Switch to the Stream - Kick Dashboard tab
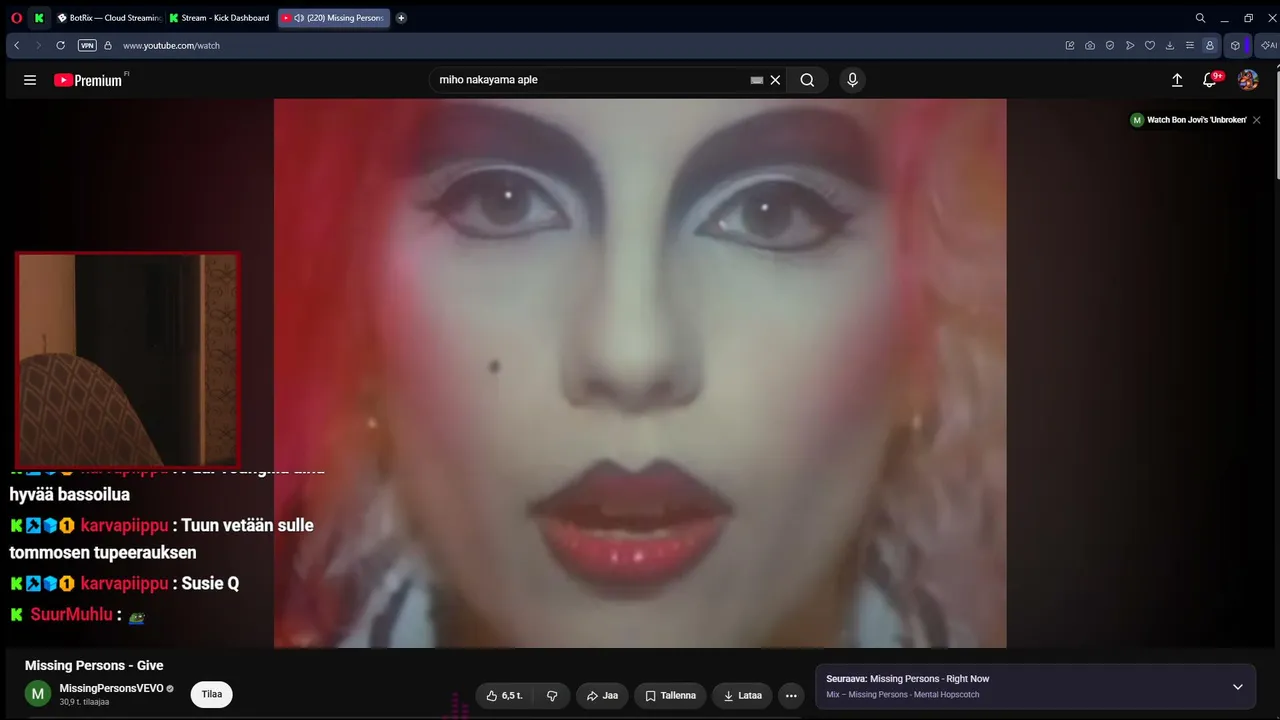The image size is (1280, 720). (x=220, y=18)
